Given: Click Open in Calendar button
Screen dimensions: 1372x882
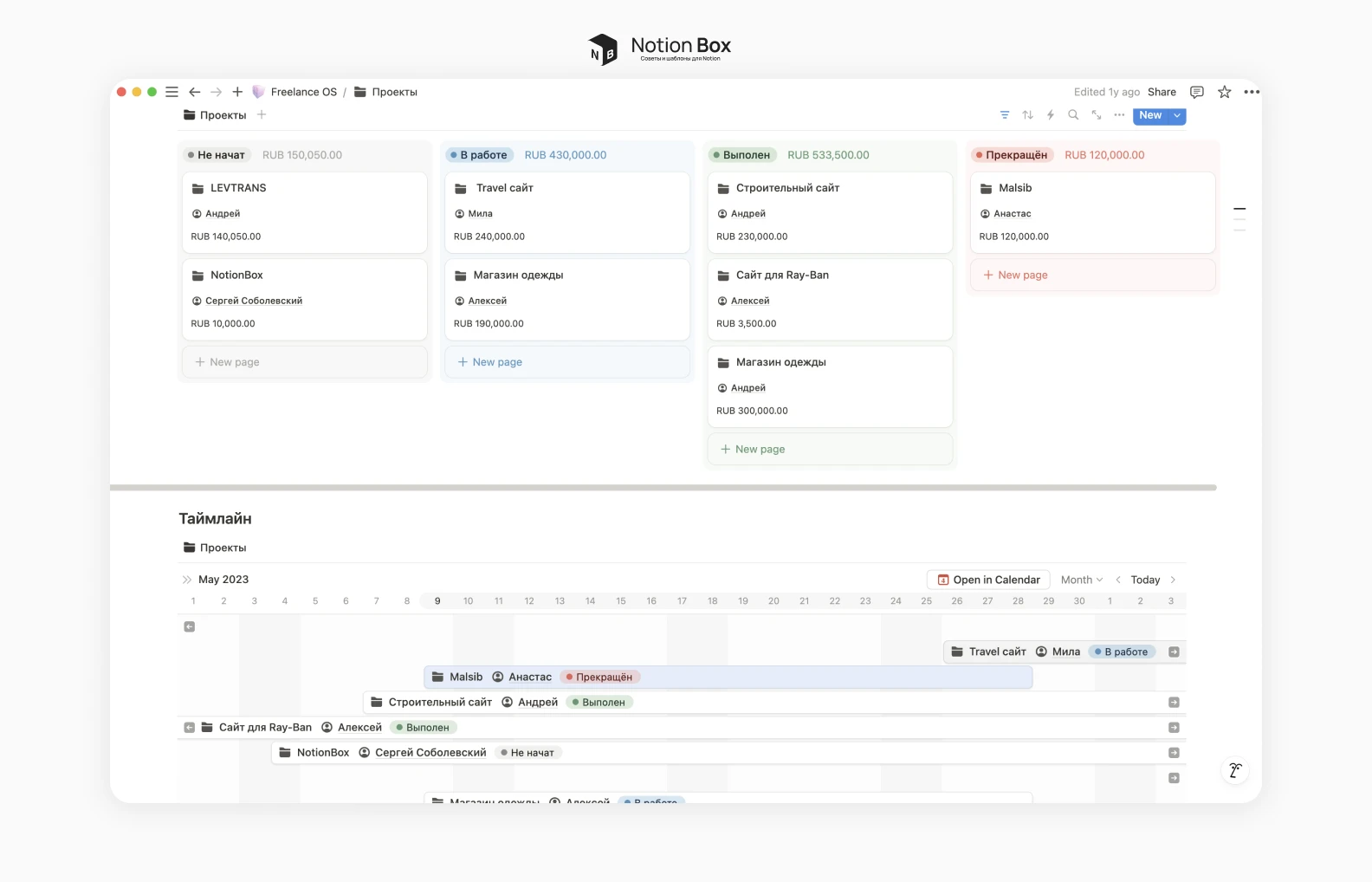Looking at the screenshot, I should click(988, 580).
